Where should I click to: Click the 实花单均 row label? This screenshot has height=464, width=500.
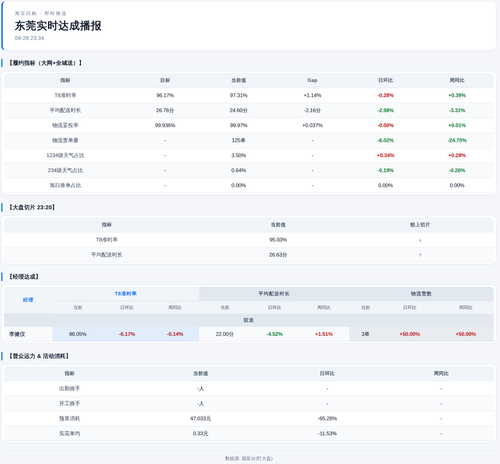click(69, 433)
